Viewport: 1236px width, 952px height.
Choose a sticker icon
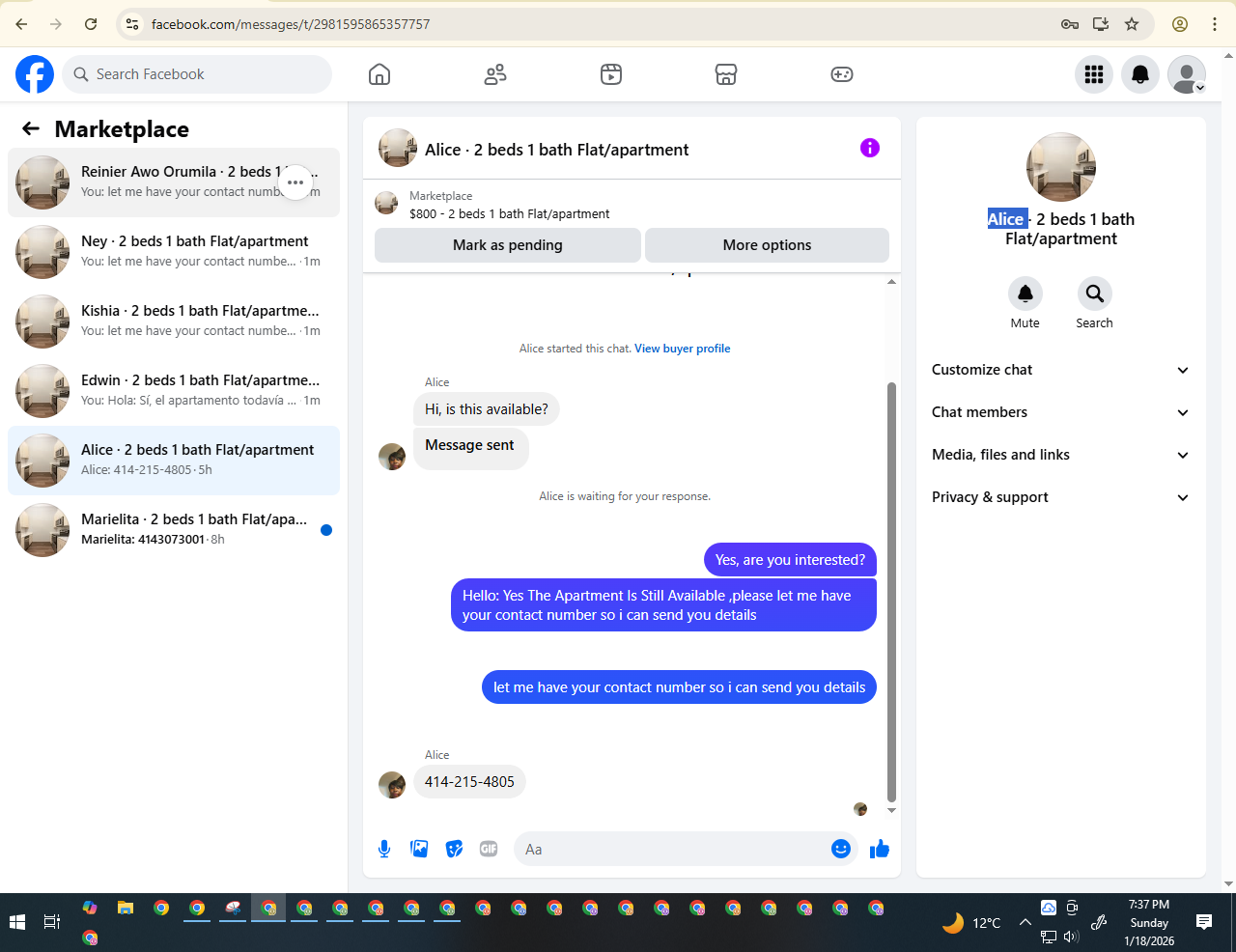[454, 849]
